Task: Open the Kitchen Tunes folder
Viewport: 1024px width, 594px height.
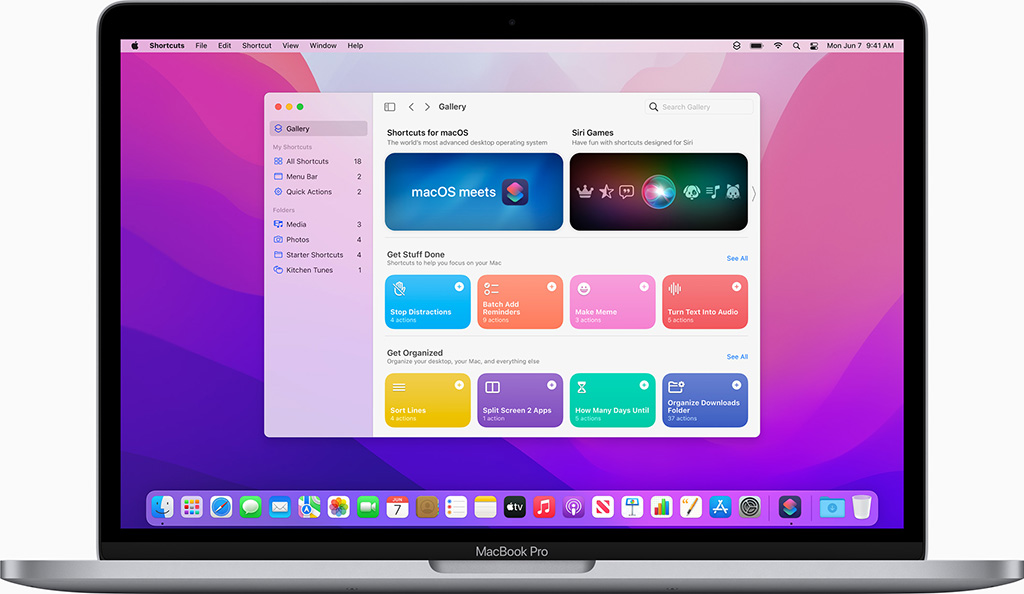Action: [x=319, y=270]
